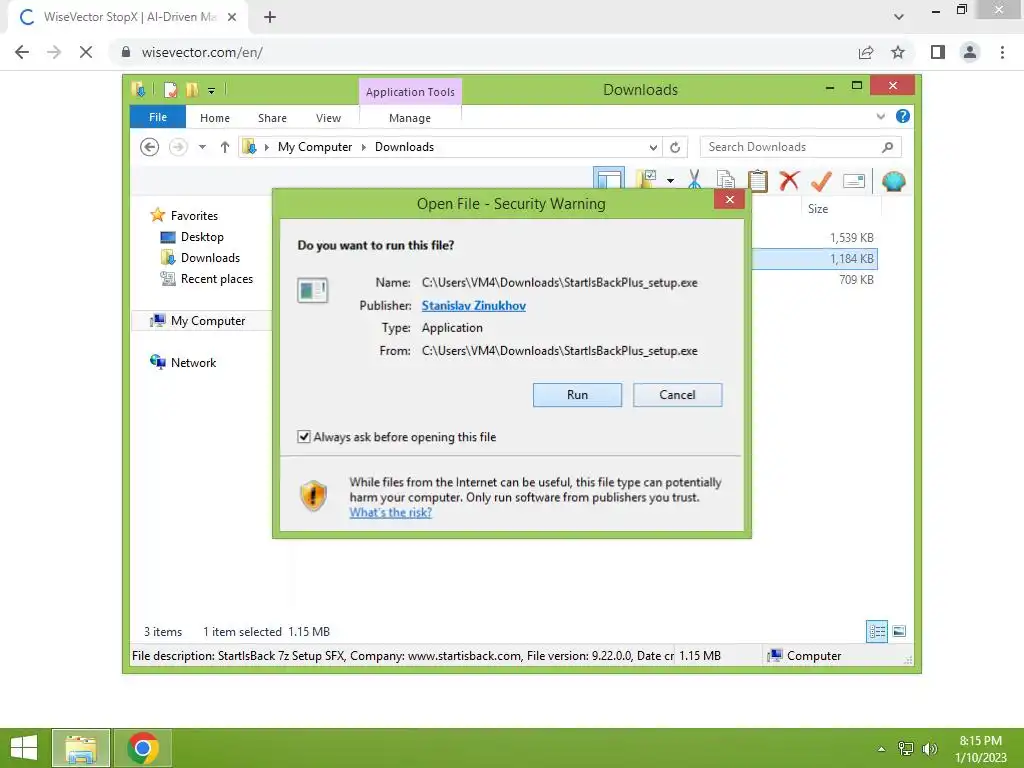Expand the ribbon chevron

[x=880, y=117]
